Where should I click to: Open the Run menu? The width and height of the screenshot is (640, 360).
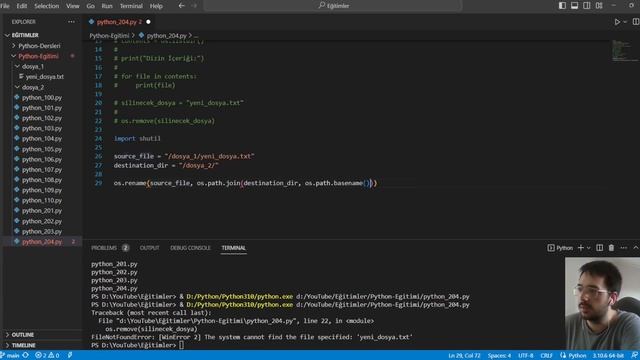tap(107, 6)
